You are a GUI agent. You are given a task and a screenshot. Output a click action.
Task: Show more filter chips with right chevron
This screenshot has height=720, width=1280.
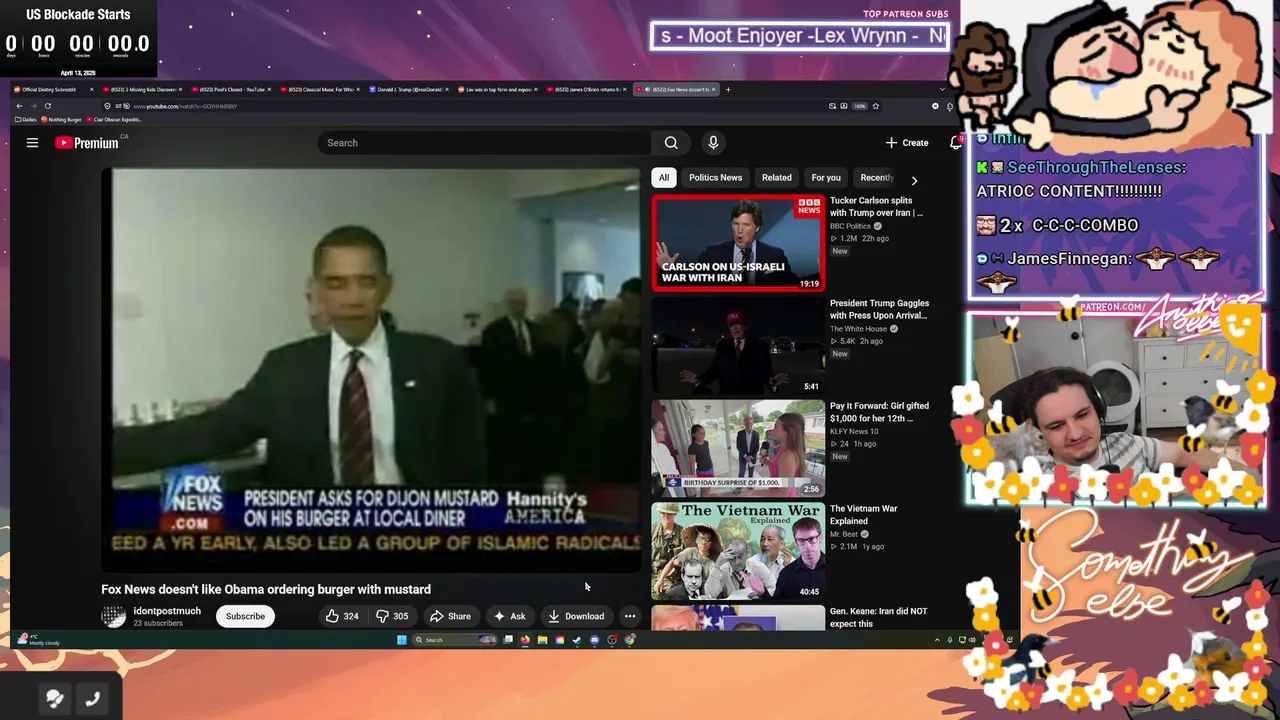tap(914, 181)
